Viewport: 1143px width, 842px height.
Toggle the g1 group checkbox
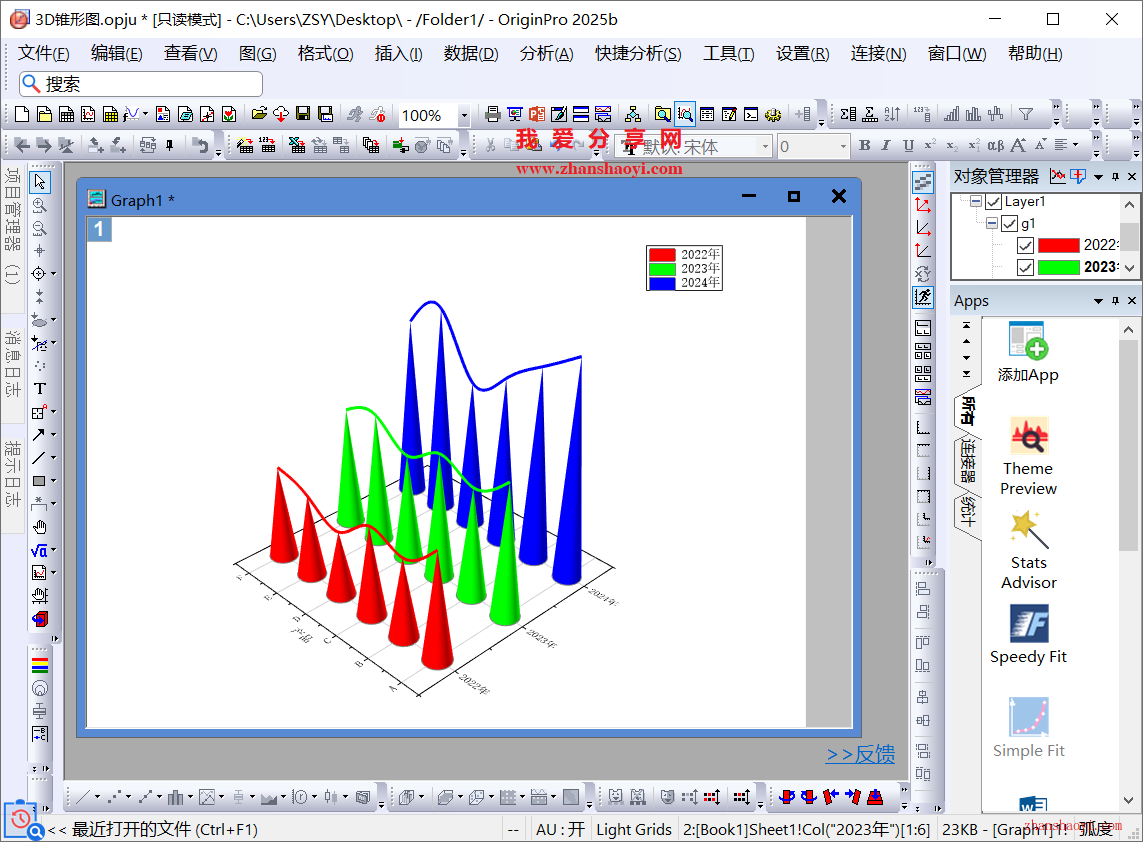point(1009,224)
